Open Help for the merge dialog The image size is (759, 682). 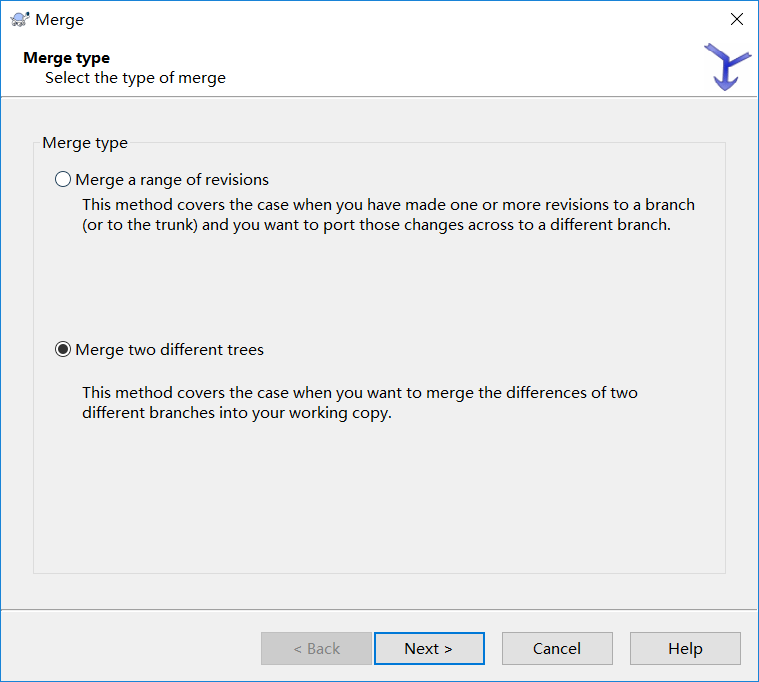[x=685, y=648]
